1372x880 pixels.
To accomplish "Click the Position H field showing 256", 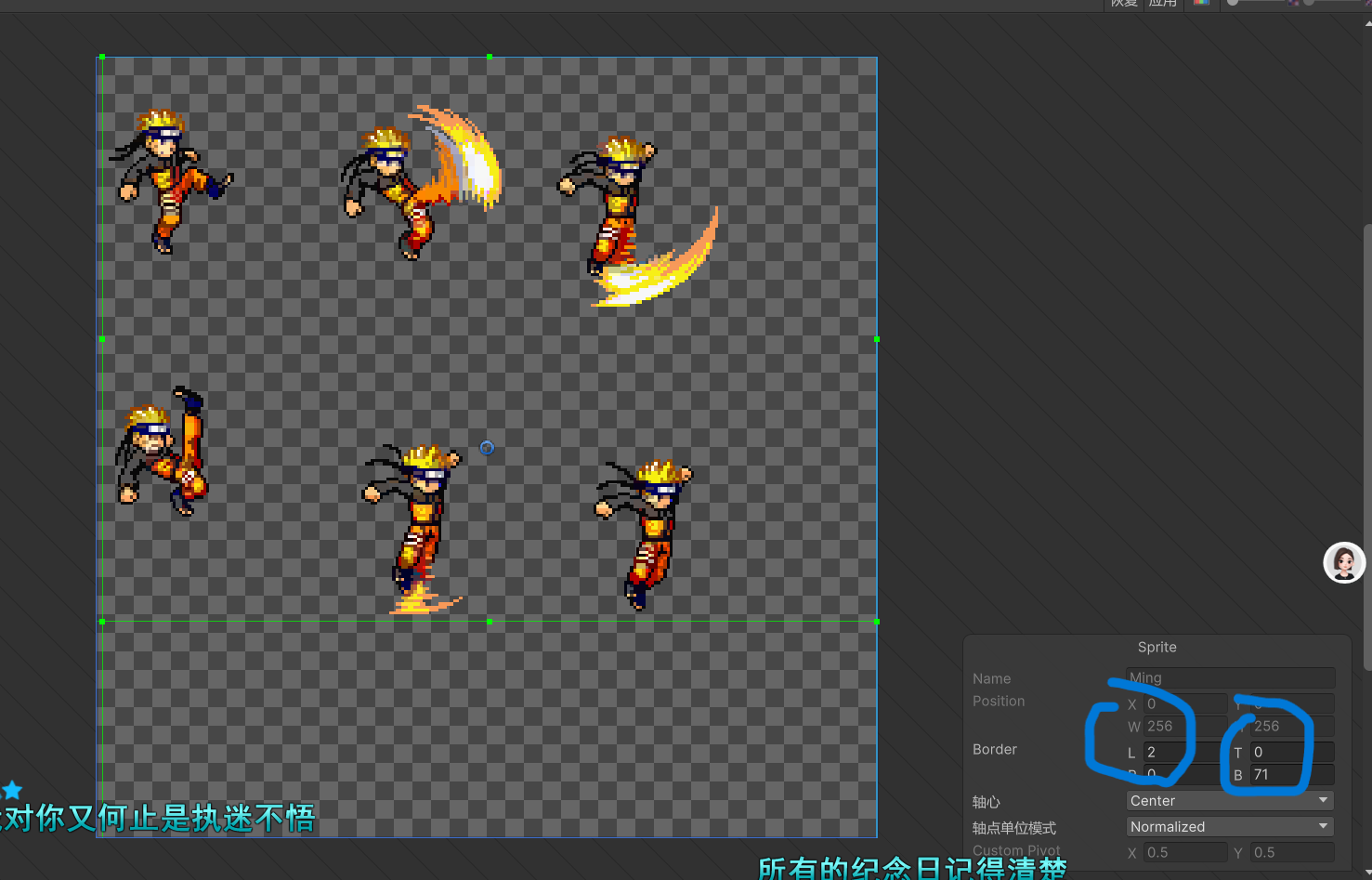I will click(1292, 727).
